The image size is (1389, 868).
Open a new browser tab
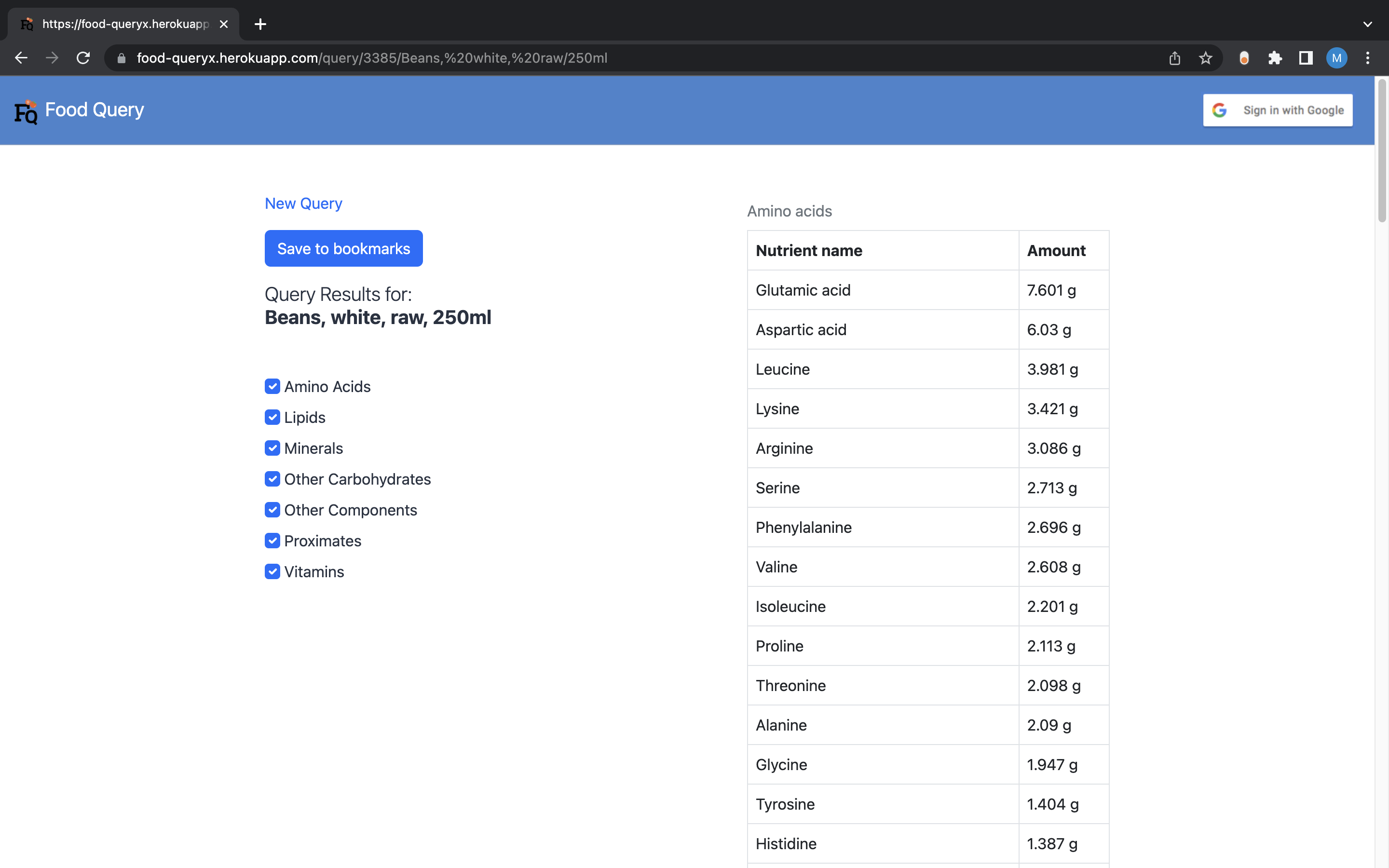point(260,24)
